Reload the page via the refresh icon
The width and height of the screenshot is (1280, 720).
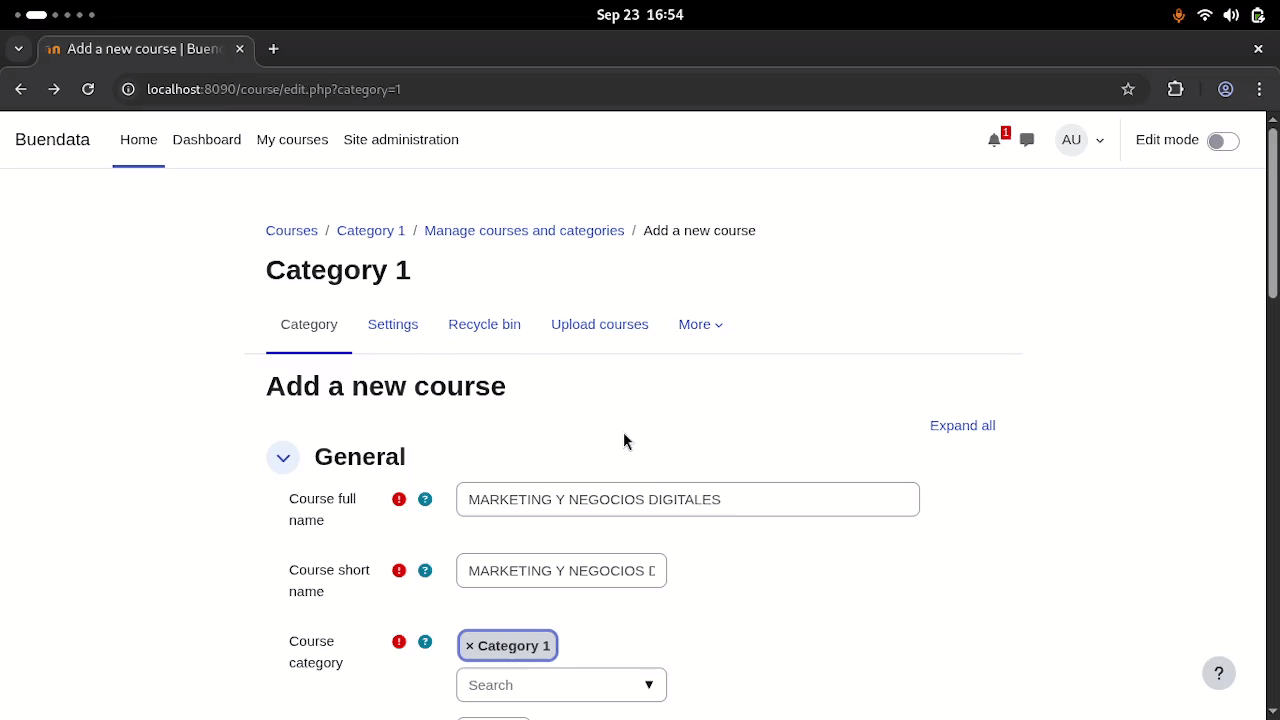tap(88, 89)
